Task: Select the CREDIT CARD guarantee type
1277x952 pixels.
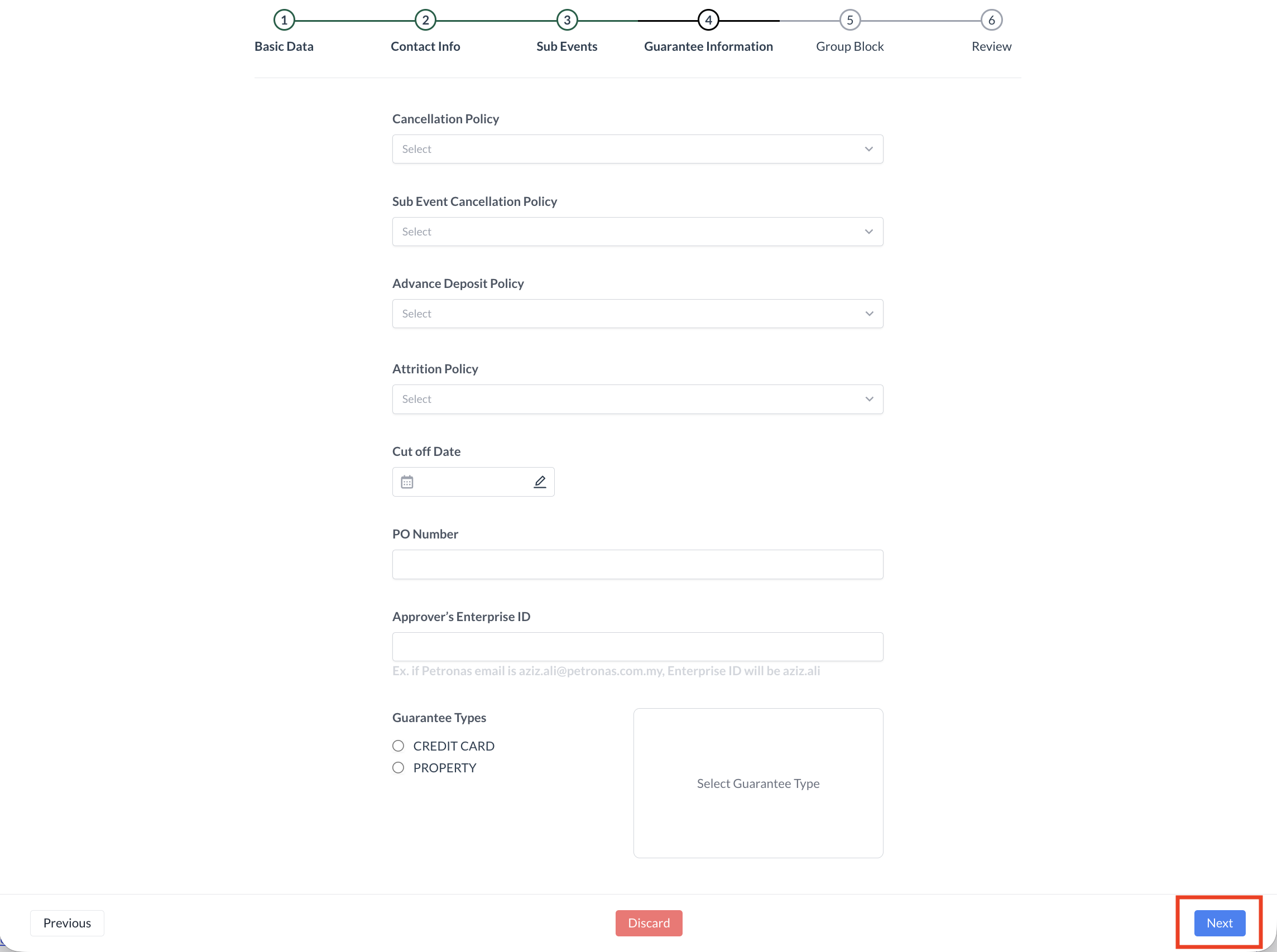Action: (x=398, y=746)
